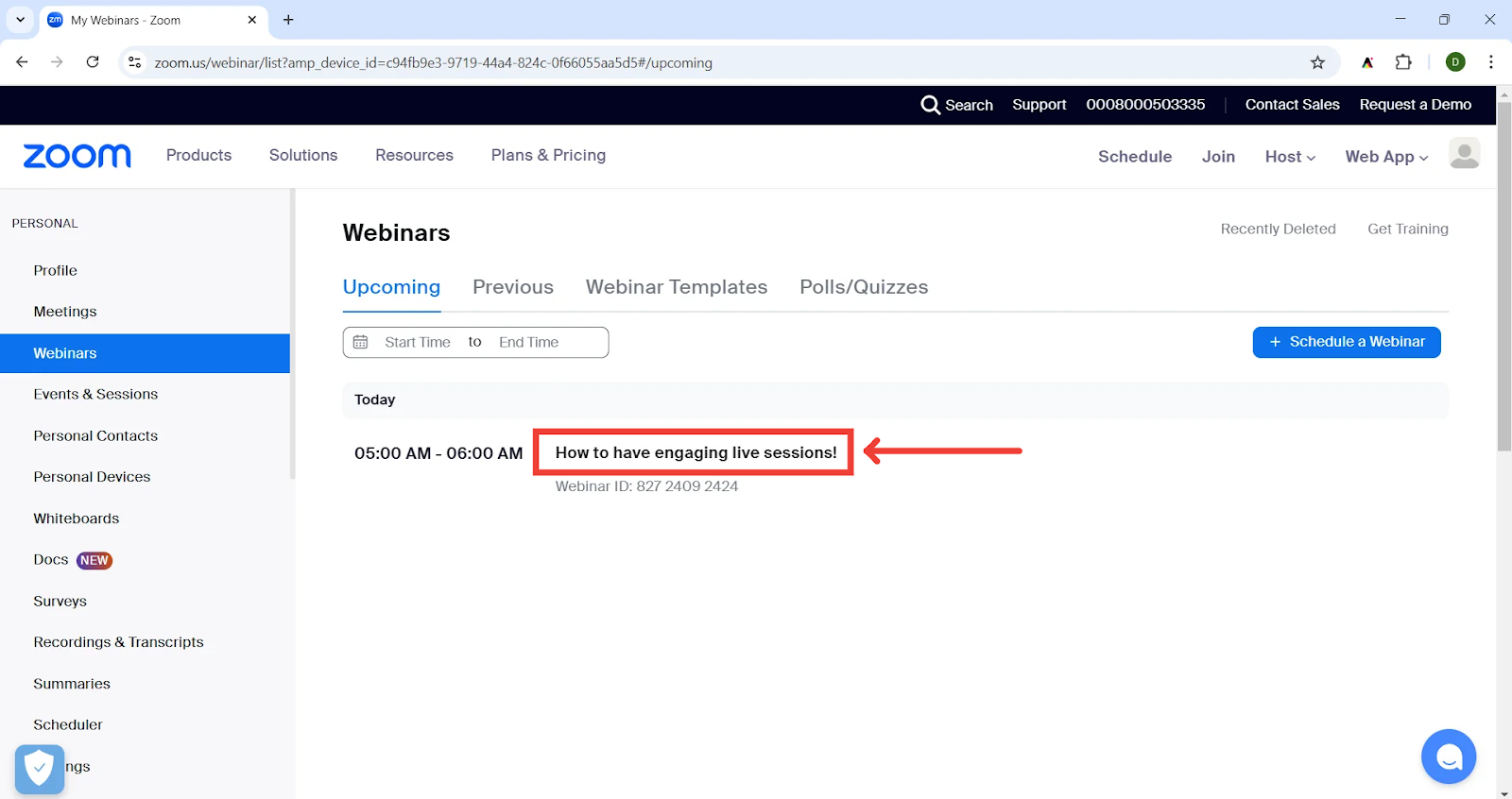Image resolution: width=1512 pixels, height=799 pixels.
Task: Open the browser tab search dropdown
Action: (x=20, y=20)
